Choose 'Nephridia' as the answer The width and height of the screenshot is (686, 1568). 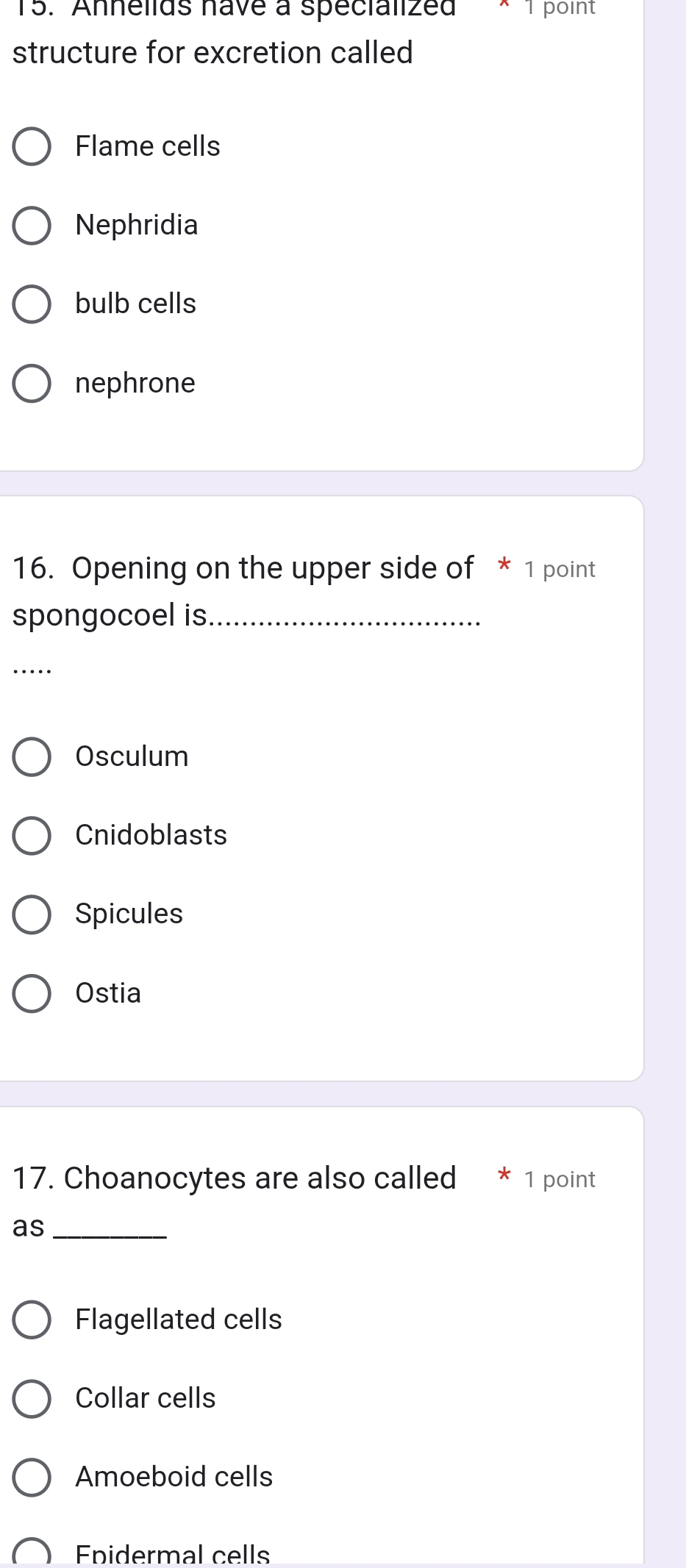tap(32, 225)
